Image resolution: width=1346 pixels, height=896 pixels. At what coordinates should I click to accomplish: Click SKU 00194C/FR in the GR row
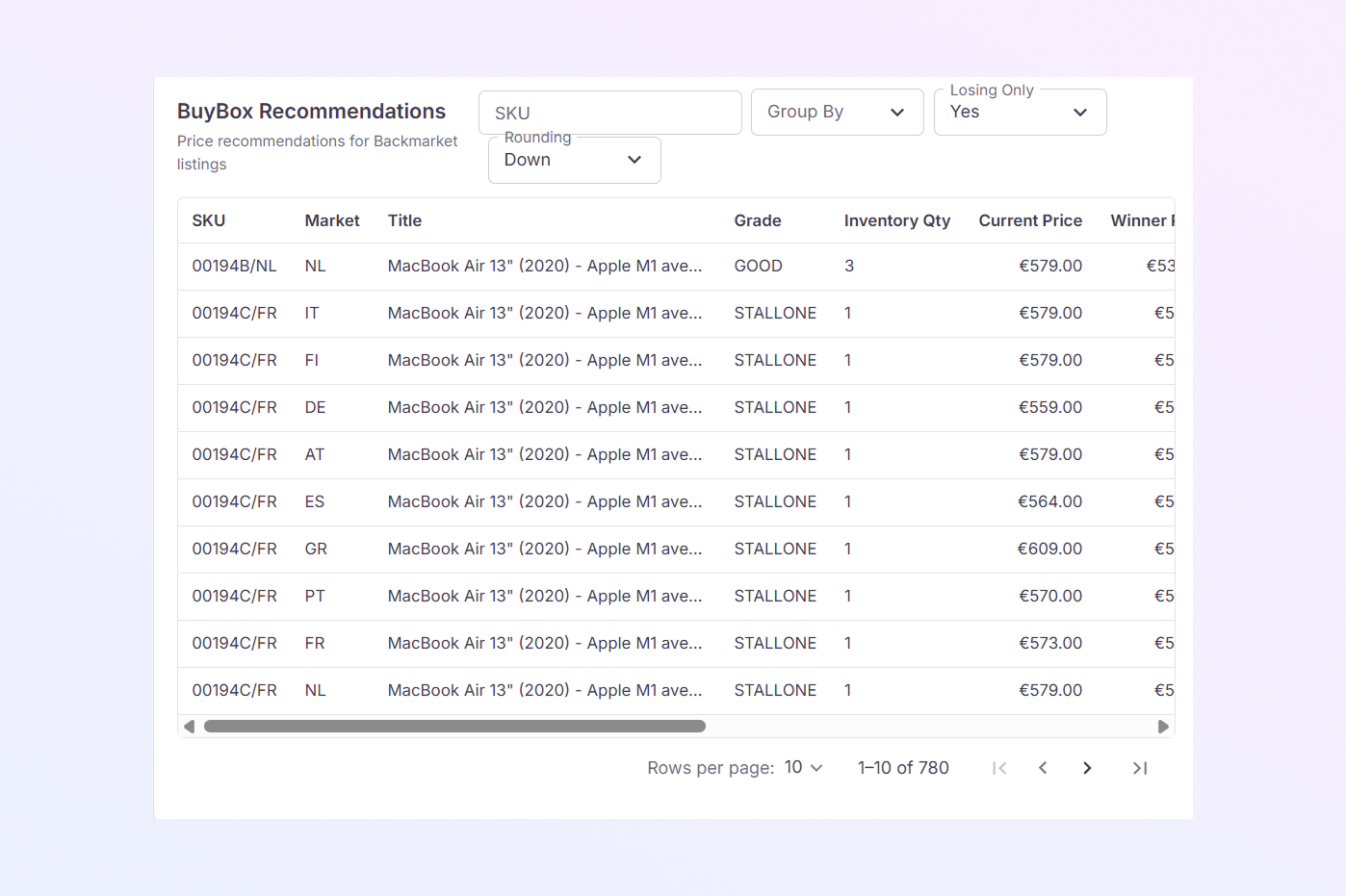point(234,549)
